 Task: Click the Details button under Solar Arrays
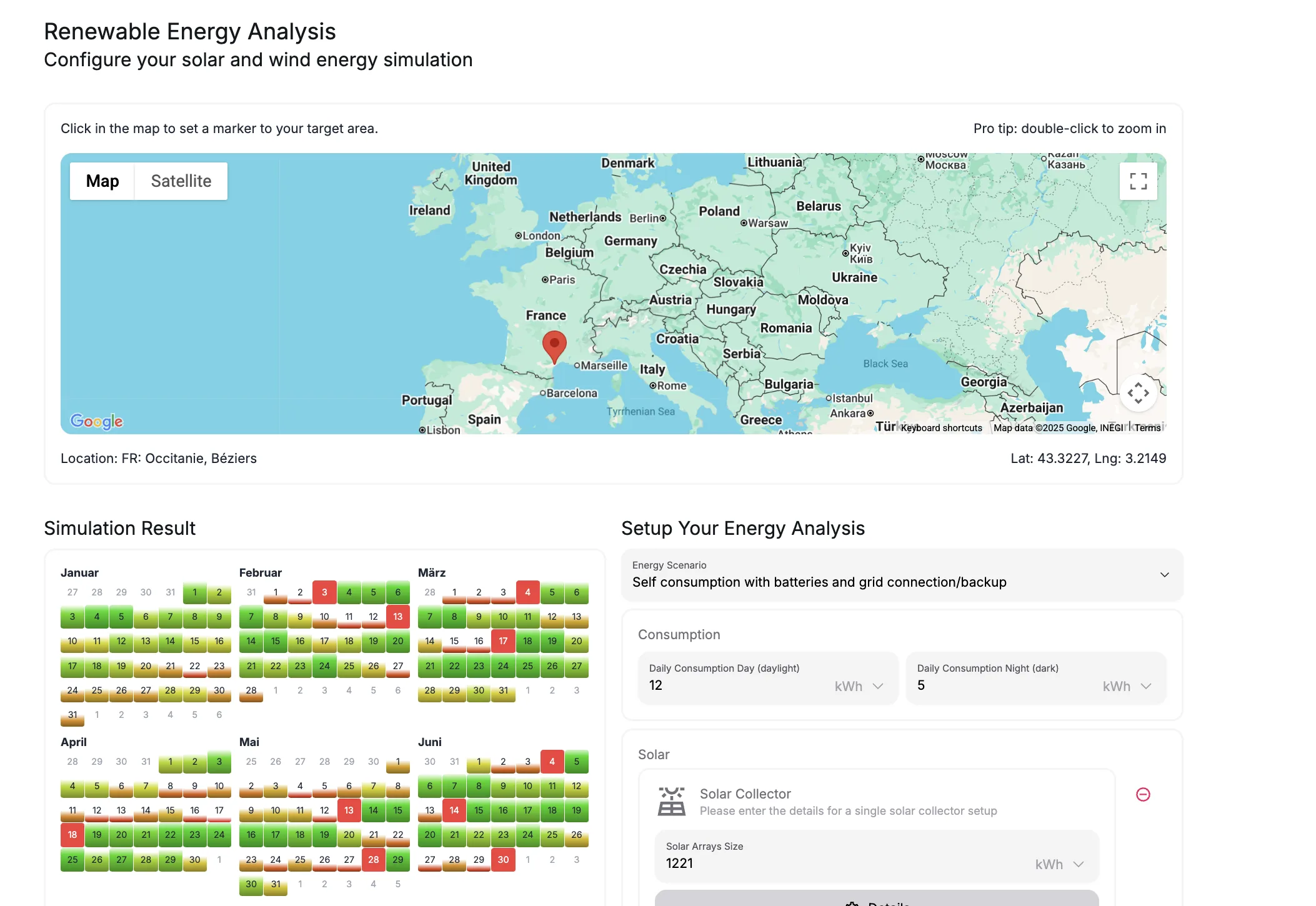[877, 899]
